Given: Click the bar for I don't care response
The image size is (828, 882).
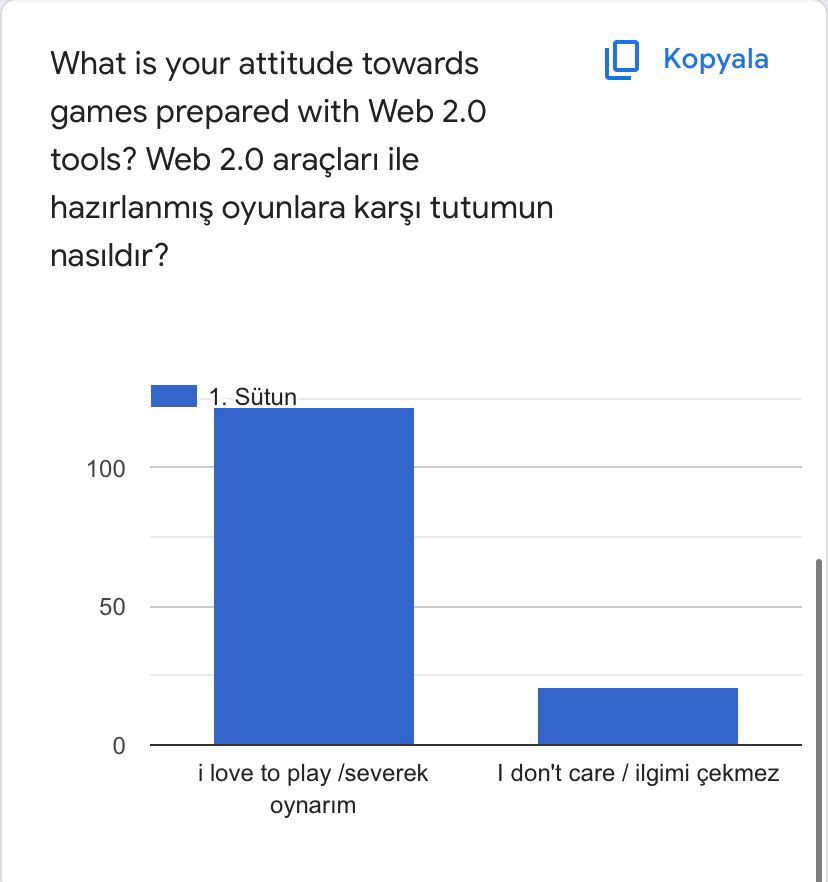Looking at the screenshot, I should point(637,715).
